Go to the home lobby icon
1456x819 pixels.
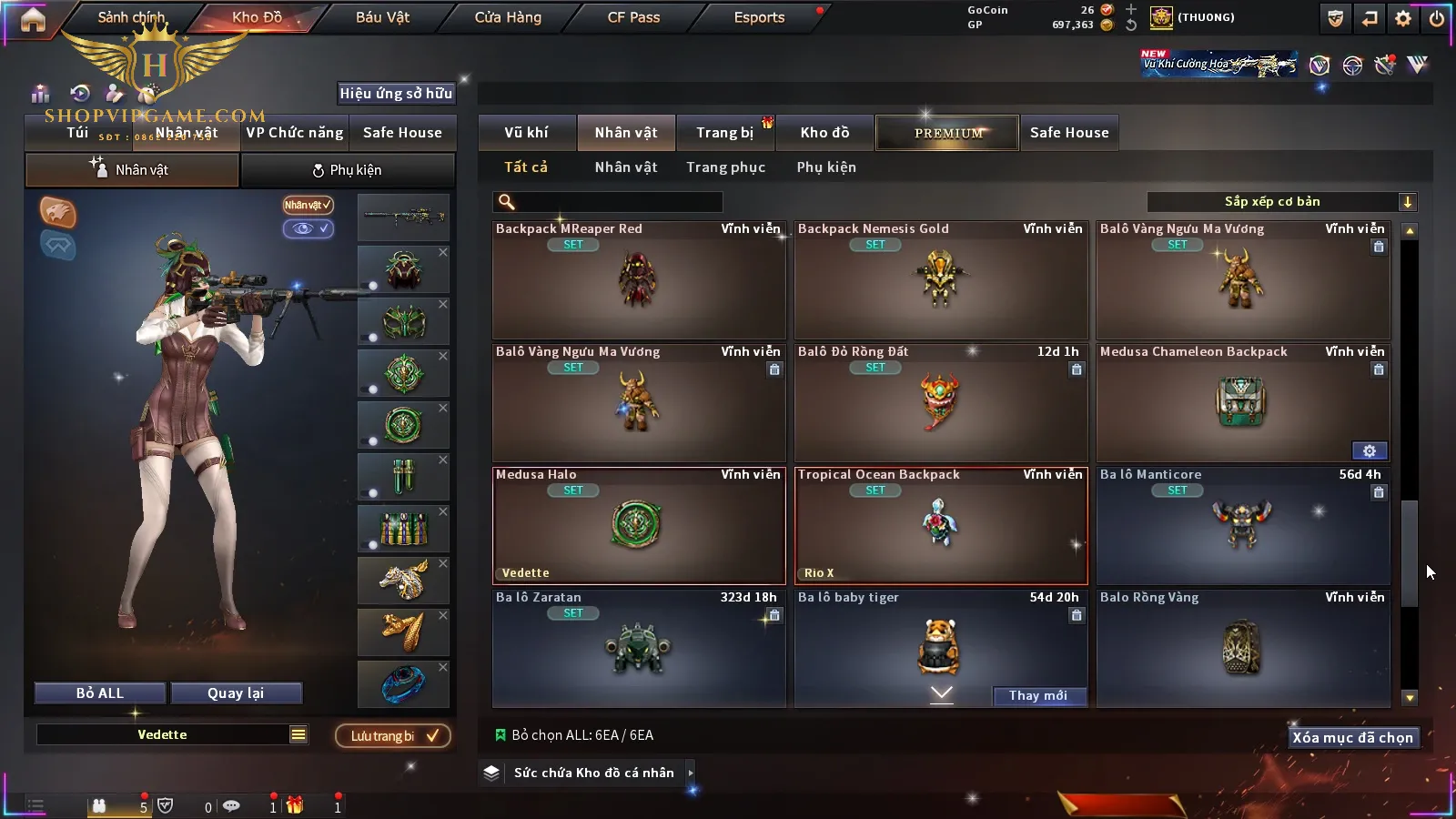[x=33, y=18]
